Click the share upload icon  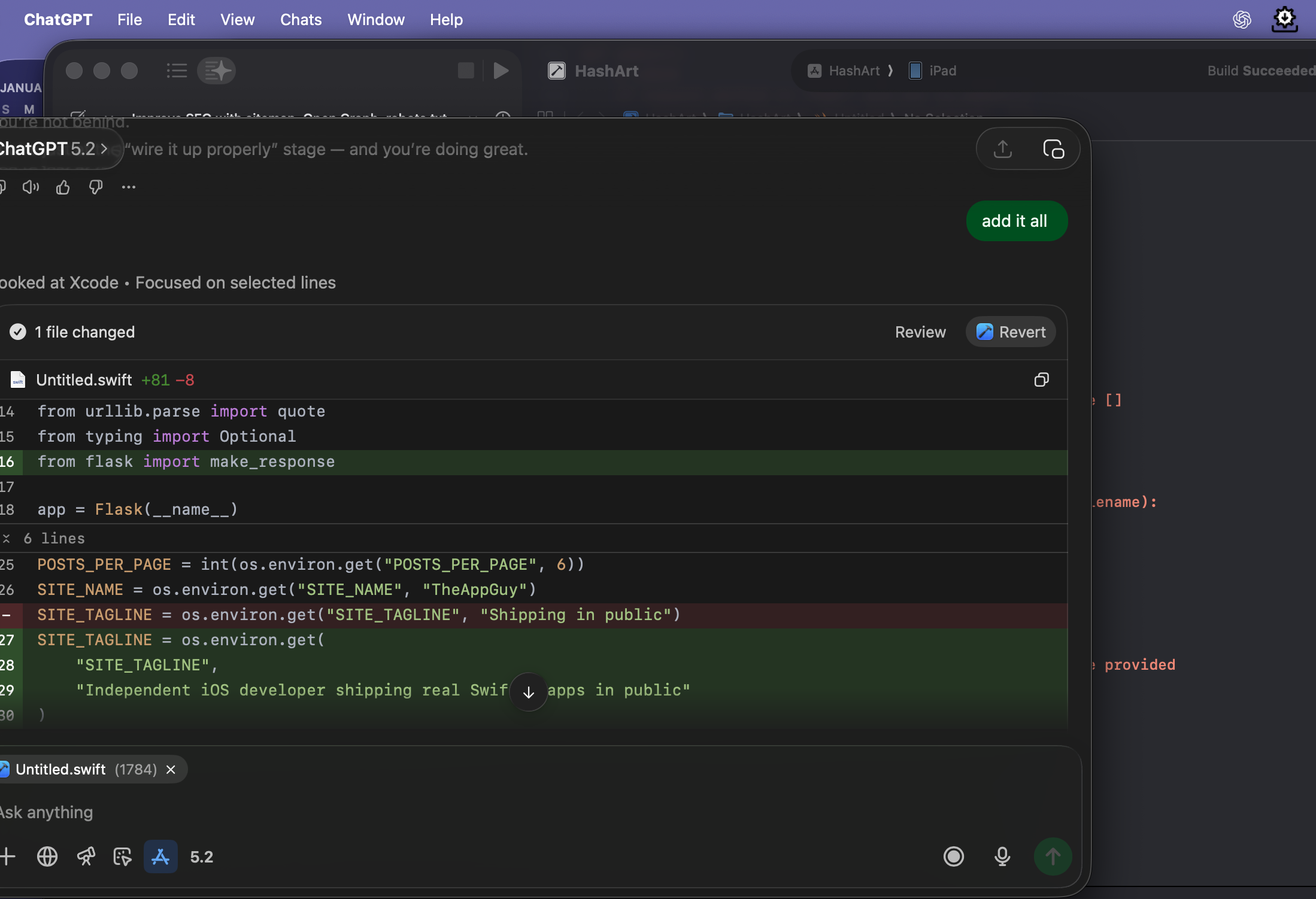click(1003, 148)
